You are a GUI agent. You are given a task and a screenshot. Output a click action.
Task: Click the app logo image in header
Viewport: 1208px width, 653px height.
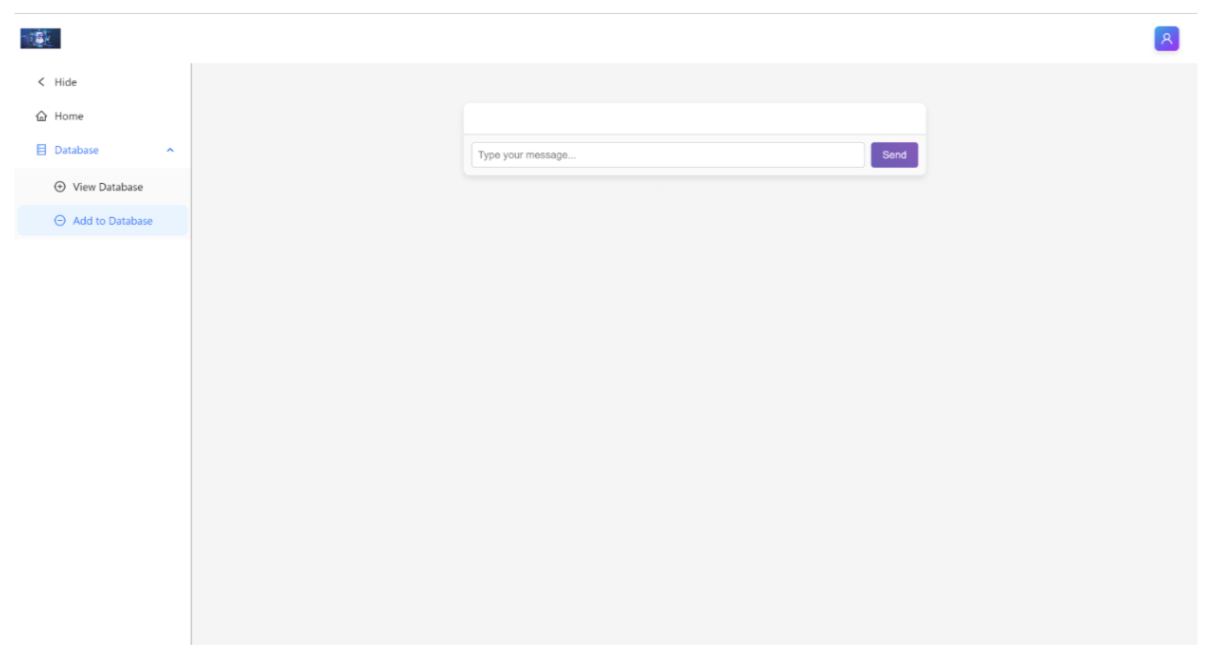[x=40, y=38]
